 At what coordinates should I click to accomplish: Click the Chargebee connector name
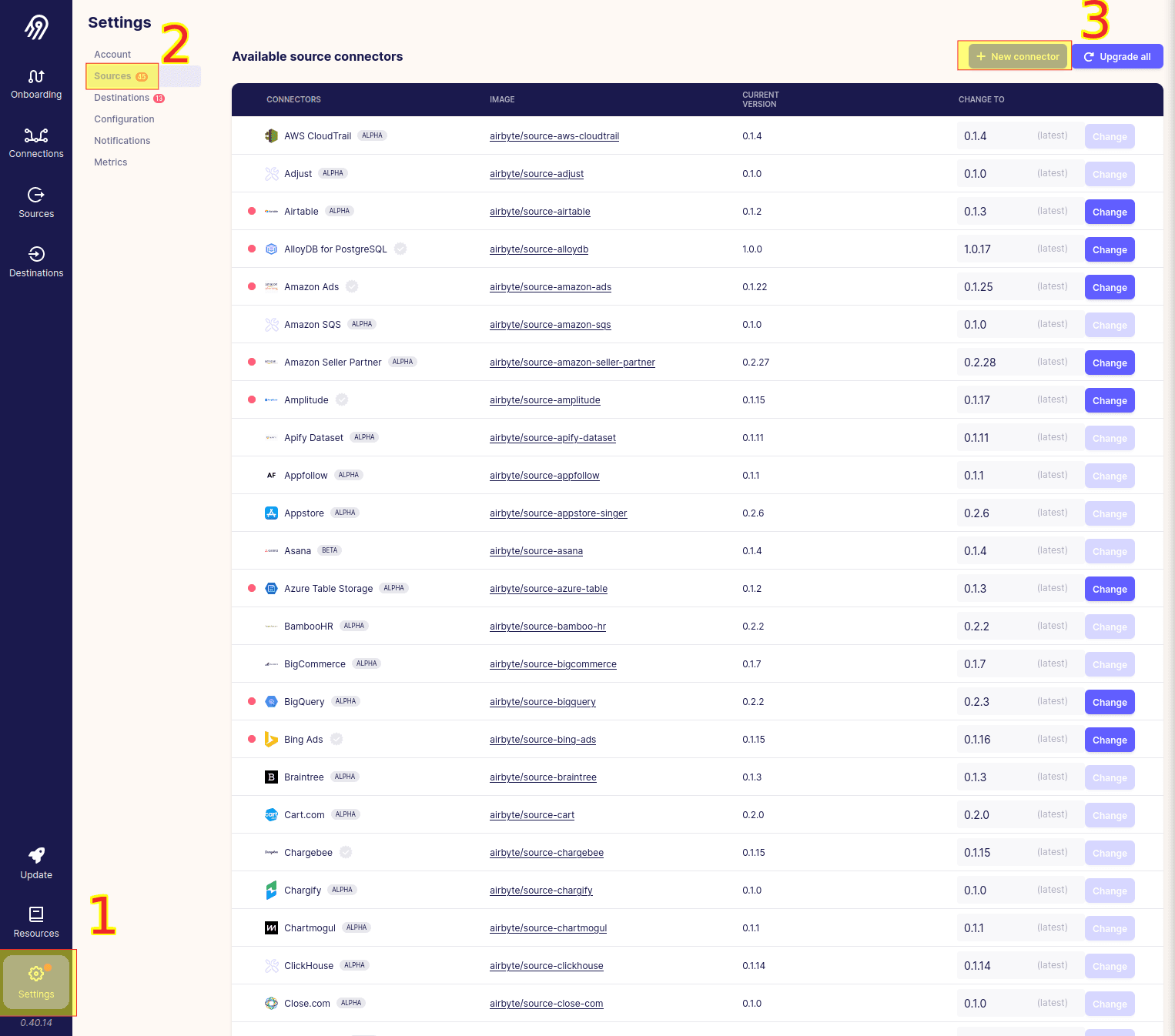308,853
